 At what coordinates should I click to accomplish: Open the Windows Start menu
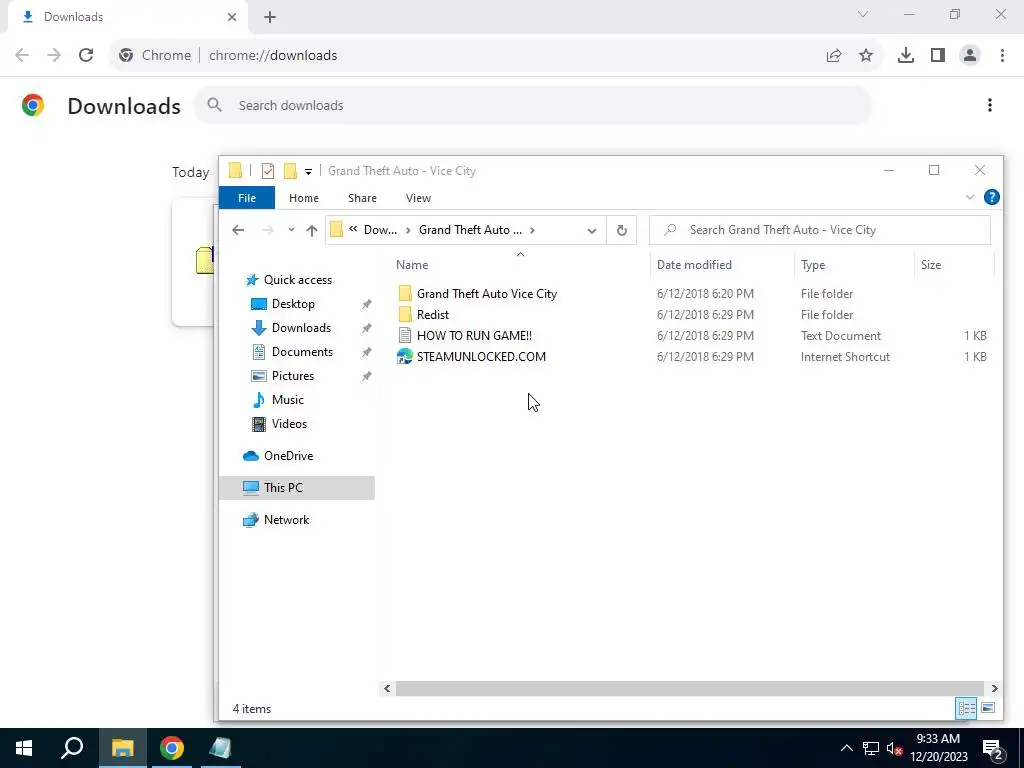coord(24,748)
